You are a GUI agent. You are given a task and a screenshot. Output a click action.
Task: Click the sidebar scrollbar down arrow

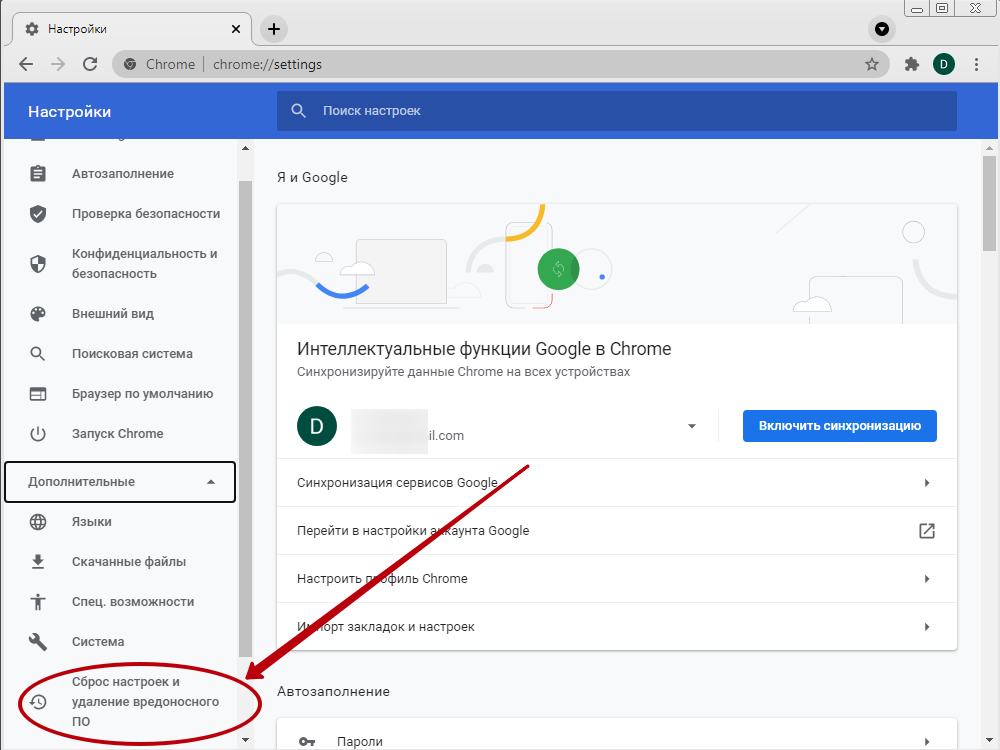246,740
